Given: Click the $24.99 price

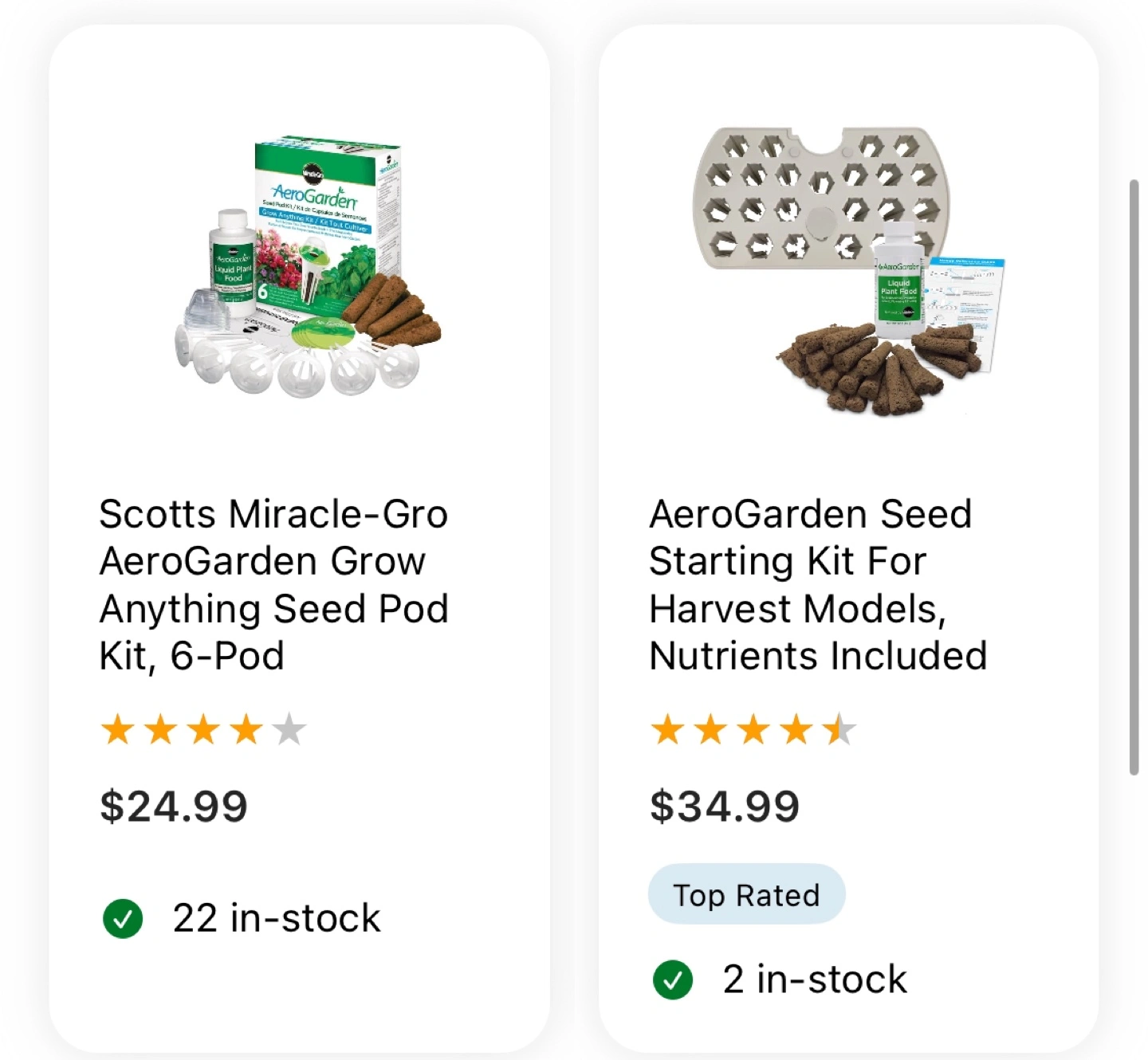Looking at the screenshot, I should (174, 806).
